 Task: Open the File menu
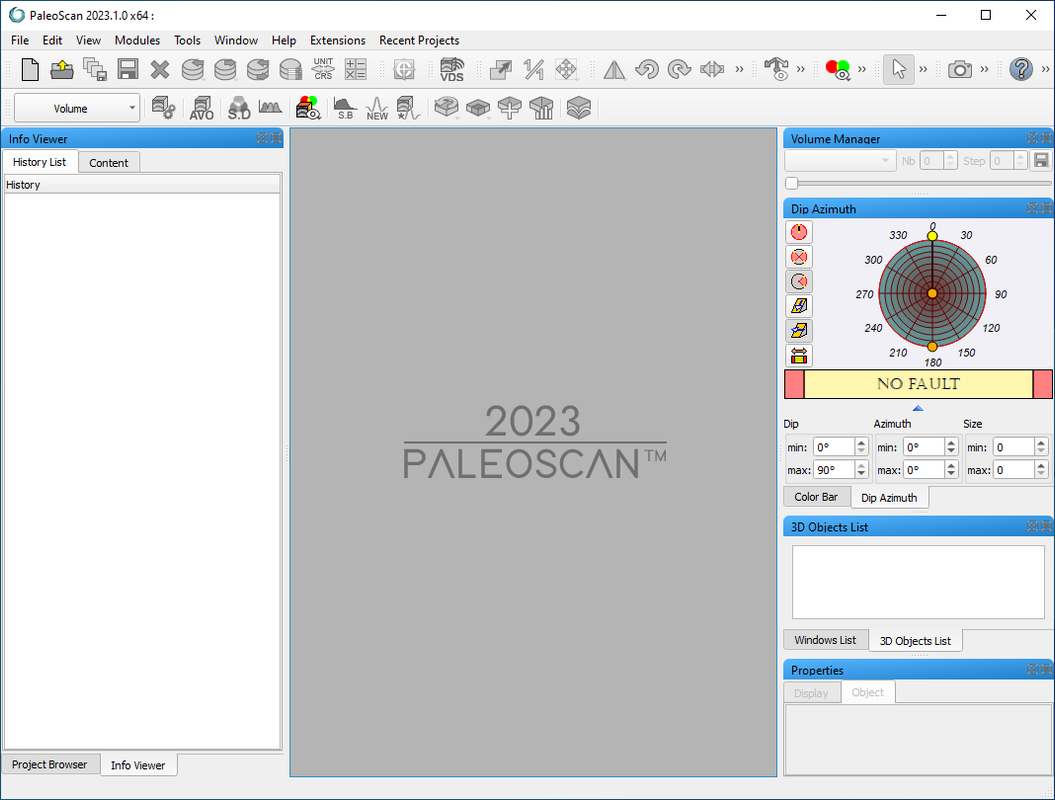click(20, 40)
